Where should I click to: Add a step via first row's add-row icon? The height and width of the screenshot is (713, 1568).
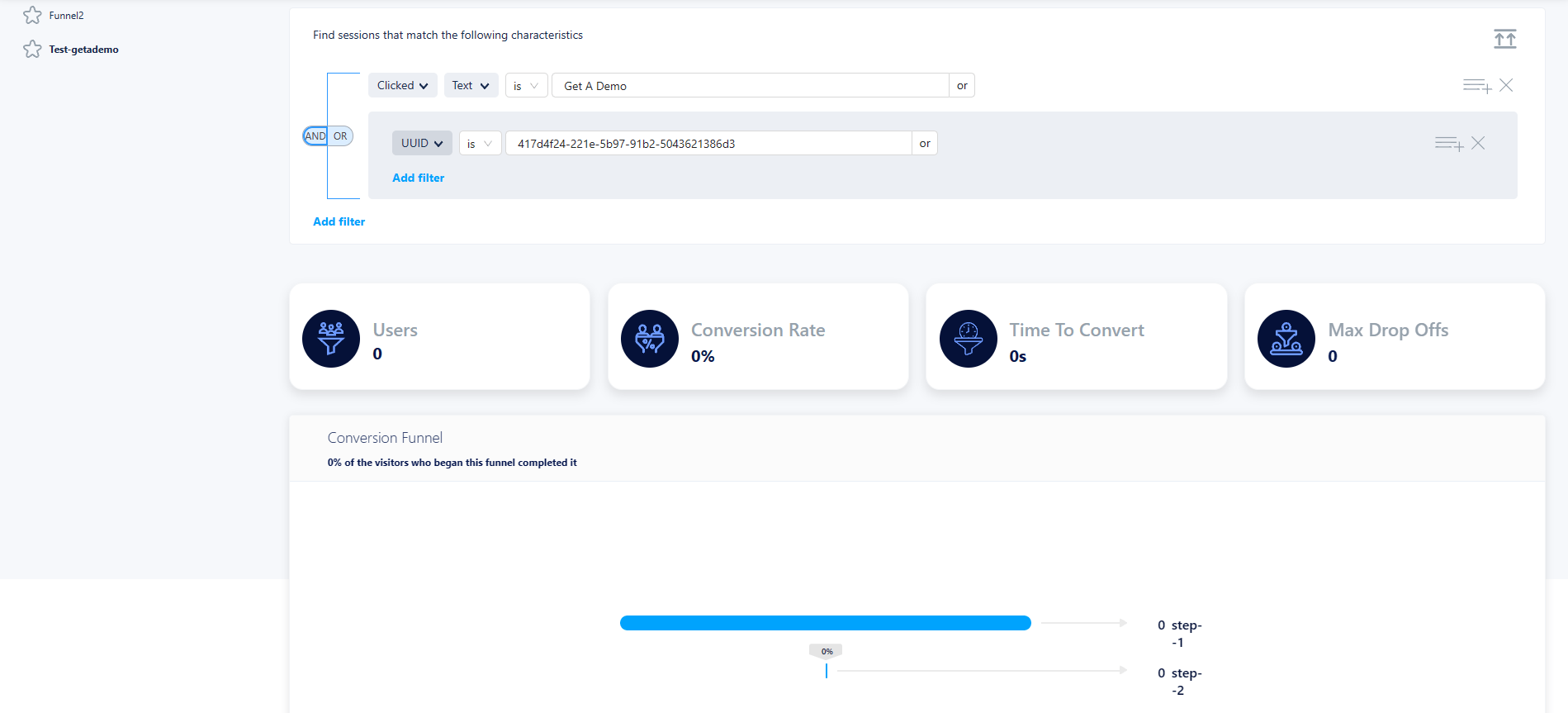1476,86
